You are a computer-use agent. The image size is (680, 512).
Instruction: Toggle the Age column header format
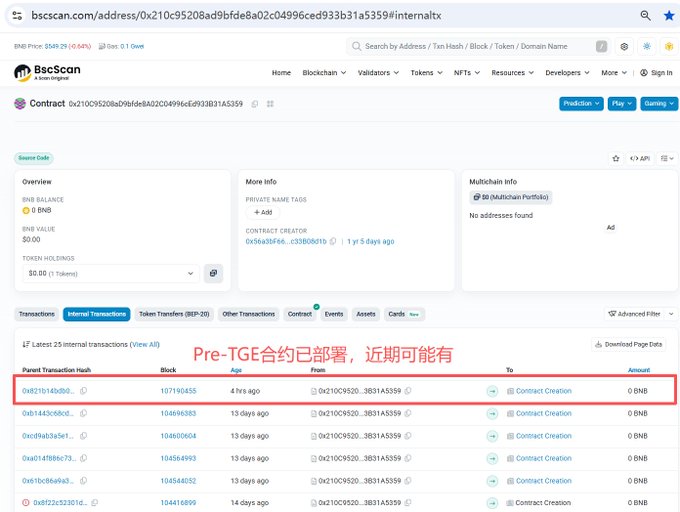(236, 370)
